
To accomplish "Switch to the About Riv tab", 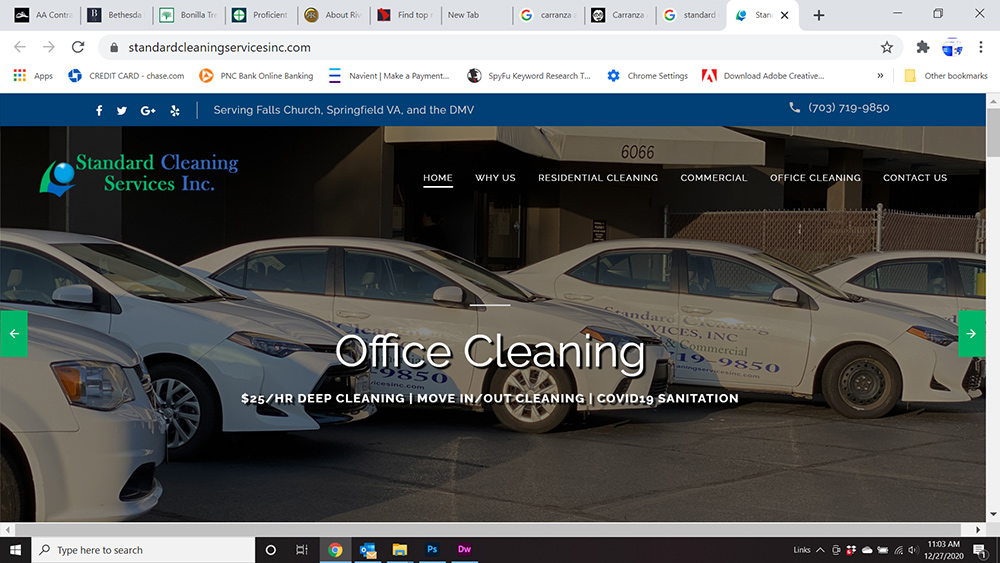I will coord(333,15).
